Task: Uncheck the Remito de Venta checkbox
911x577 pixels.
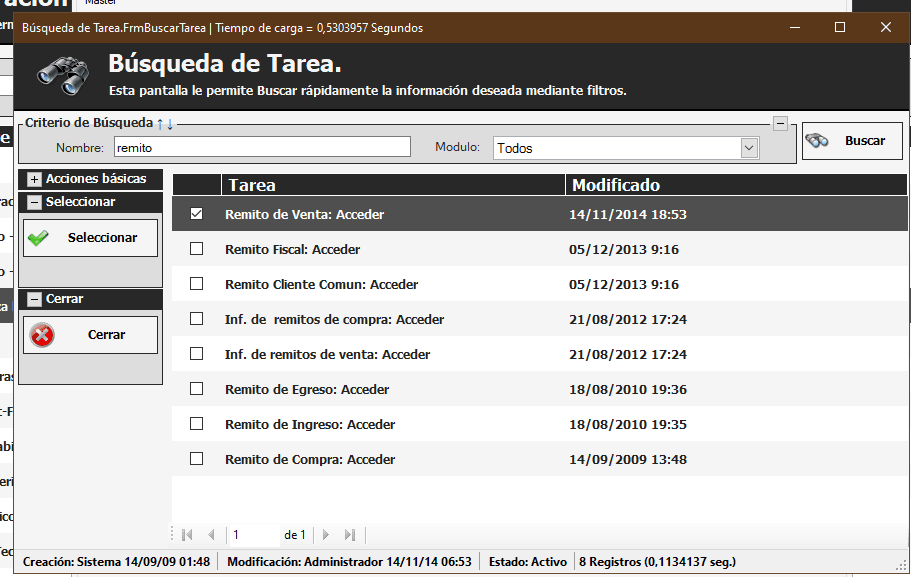Action: point(196,214)
